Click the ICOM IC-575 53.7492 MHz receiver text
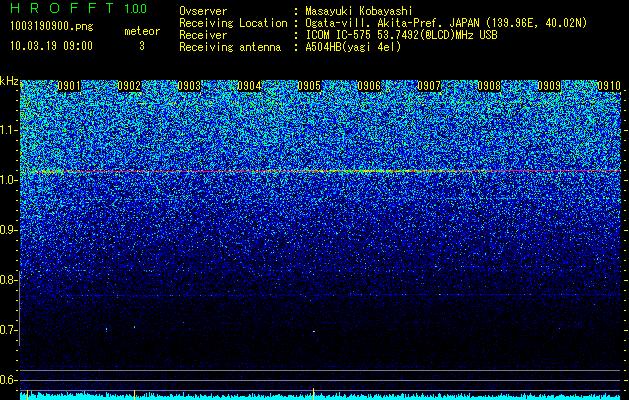 click(x=401, y=35)
